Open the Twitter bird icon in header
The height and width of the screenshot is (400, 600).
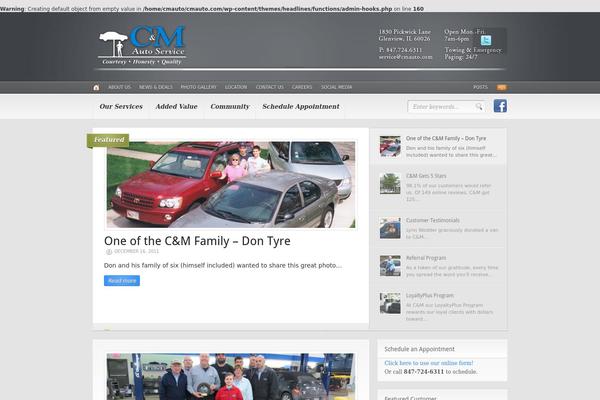click(486, 40)
